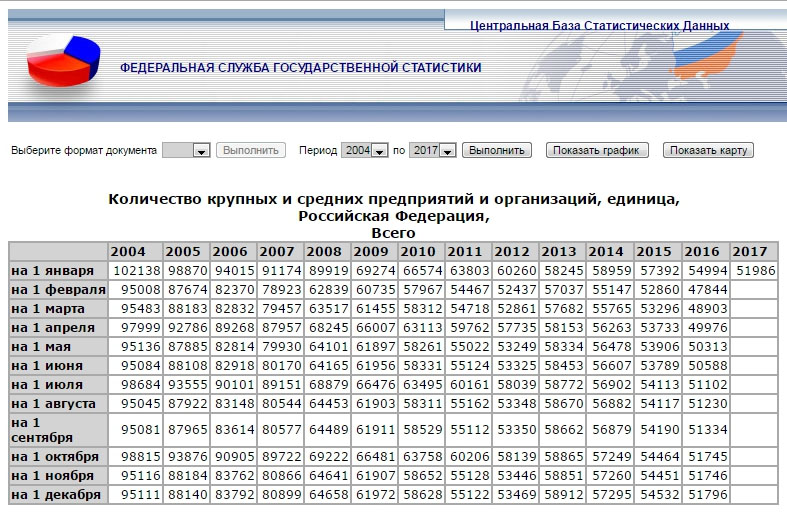Screen dimensions: 787x514
Task: Click the cell with value 66007
Action: pos(374,328)
